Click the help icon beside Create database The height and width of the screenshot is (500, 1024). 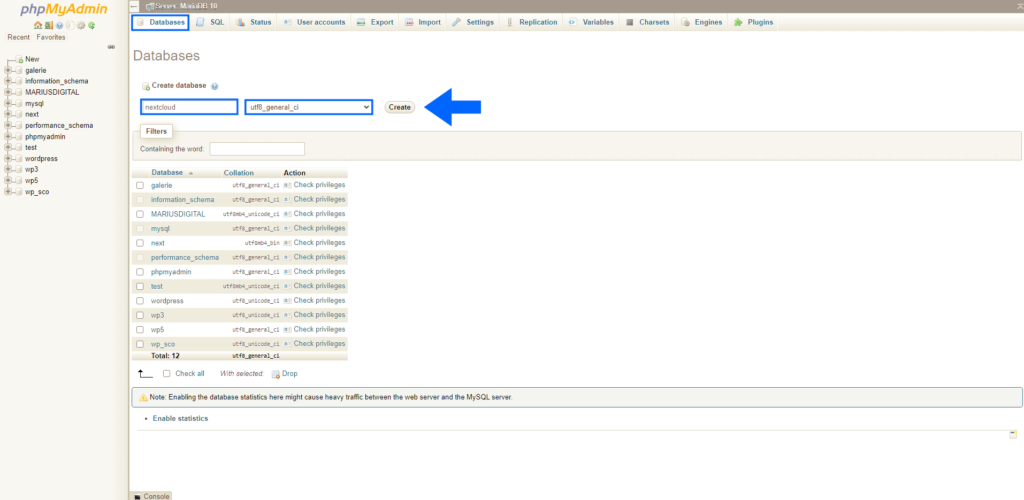pos(215,87)
